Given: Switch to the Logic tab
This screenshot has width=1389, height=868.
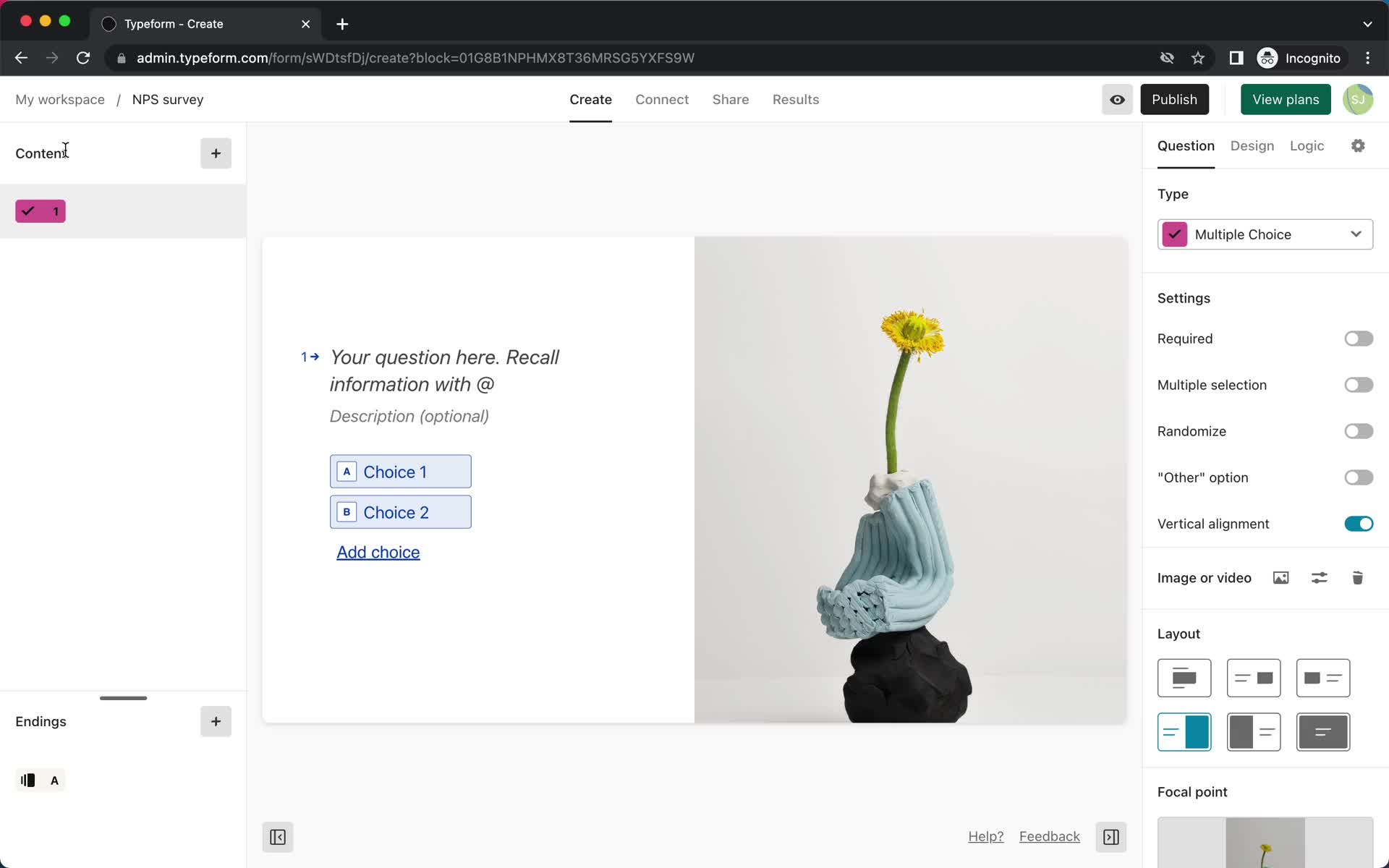Looking at the screenshot, I should pos(1307,145).
